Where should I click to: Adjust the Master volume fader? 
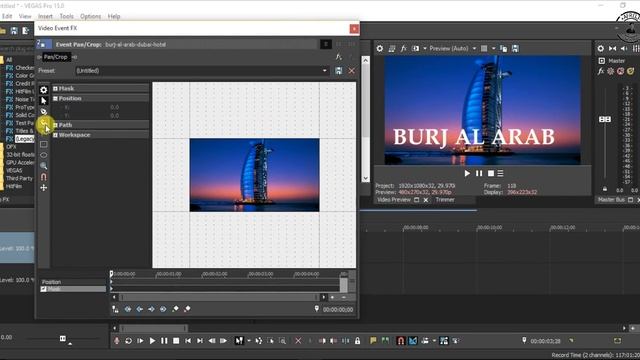click(x=605, y=119)
